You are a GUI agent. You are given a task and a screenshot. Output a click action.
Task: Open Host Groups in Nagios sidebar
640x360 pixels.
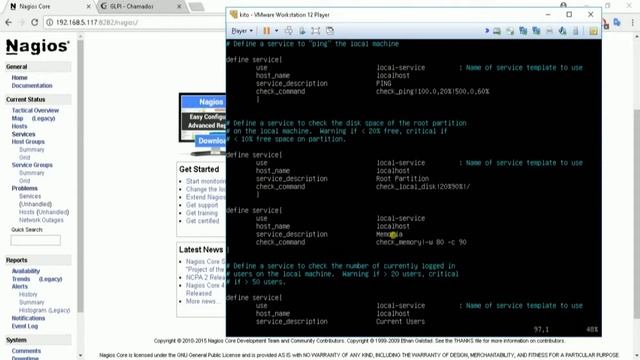coord(28,142)
